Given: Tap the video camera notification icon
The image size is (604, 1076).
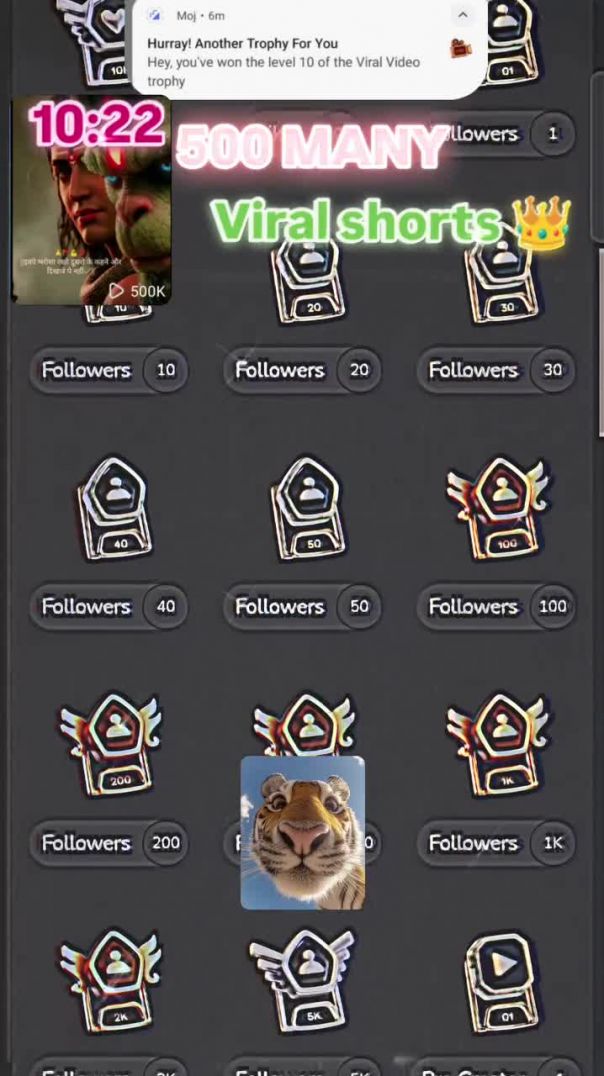Looking at the screenshot, I should click(x=461, y=49).
